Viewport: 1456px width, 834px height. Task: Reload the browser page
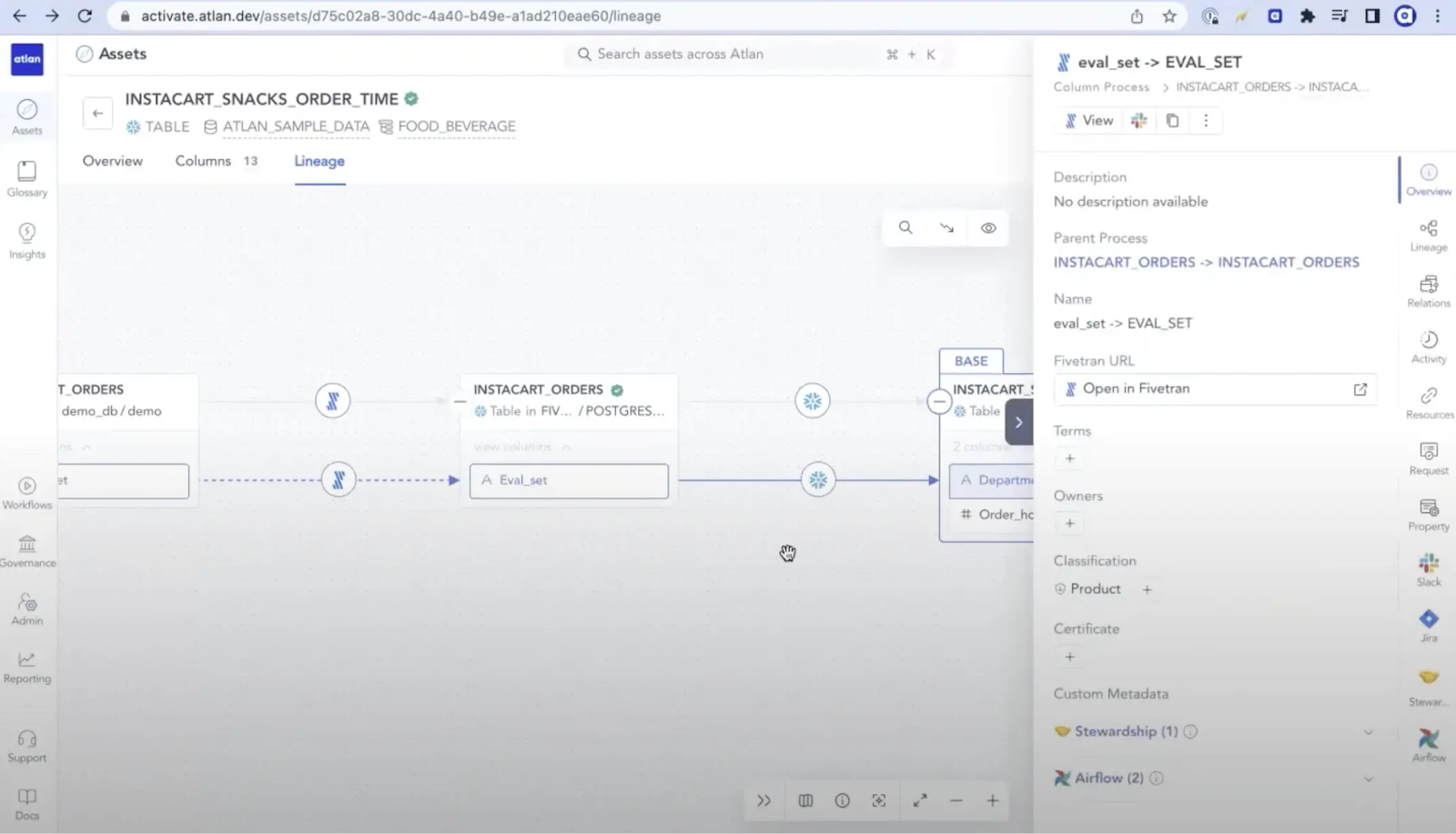tap(85, 15)
